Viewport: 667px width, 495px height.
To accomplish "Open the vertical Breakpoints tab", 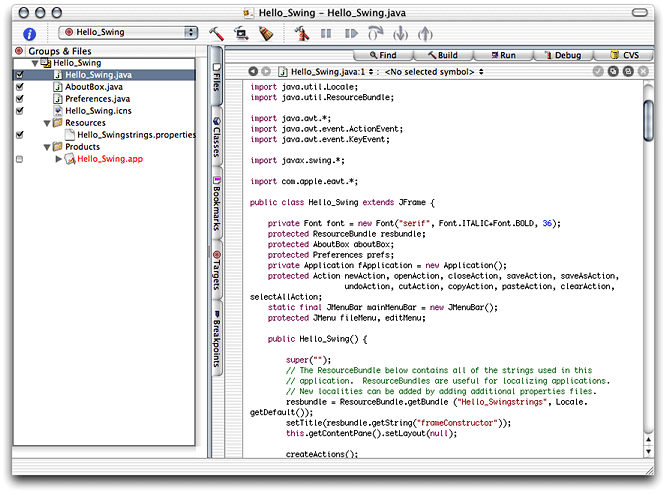I will (217, 338).
